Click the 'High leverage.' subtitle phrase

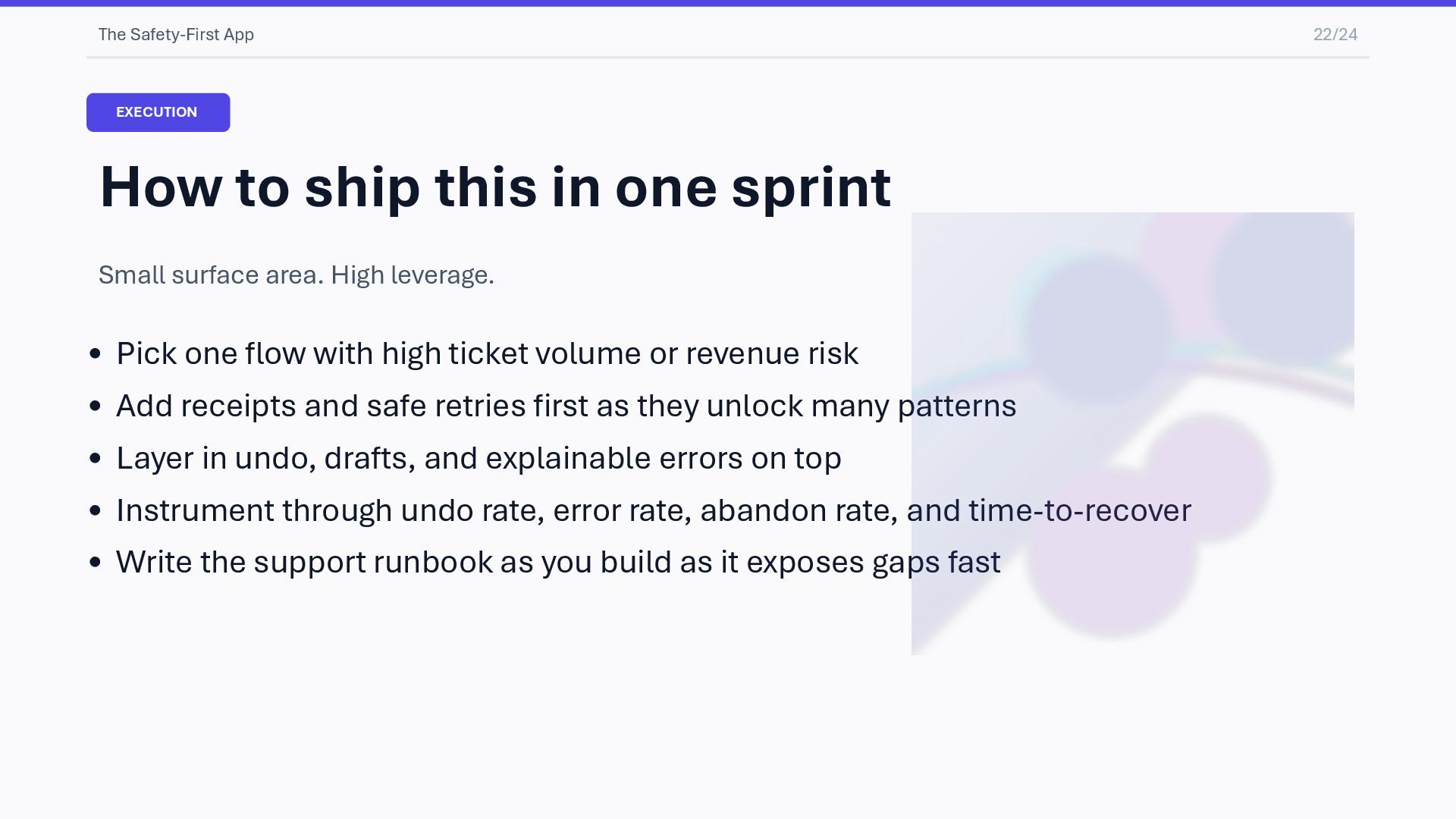coord(412,275)
